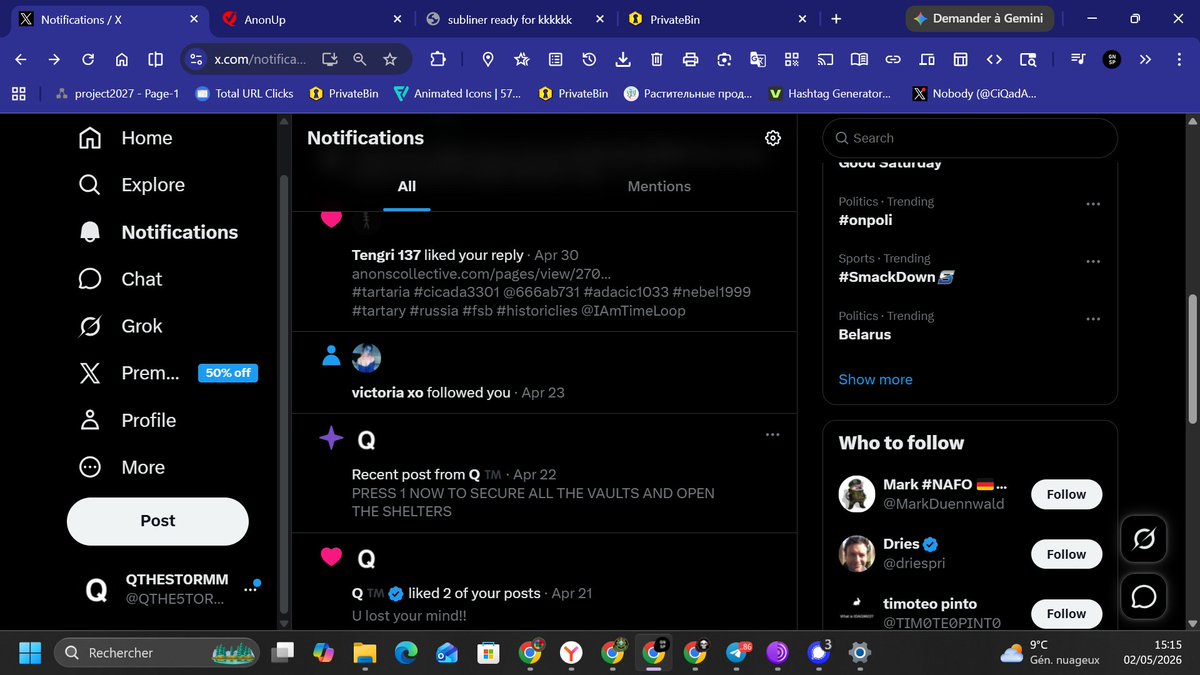Click the X search field

pyautogui.click(x=969, y=138)
